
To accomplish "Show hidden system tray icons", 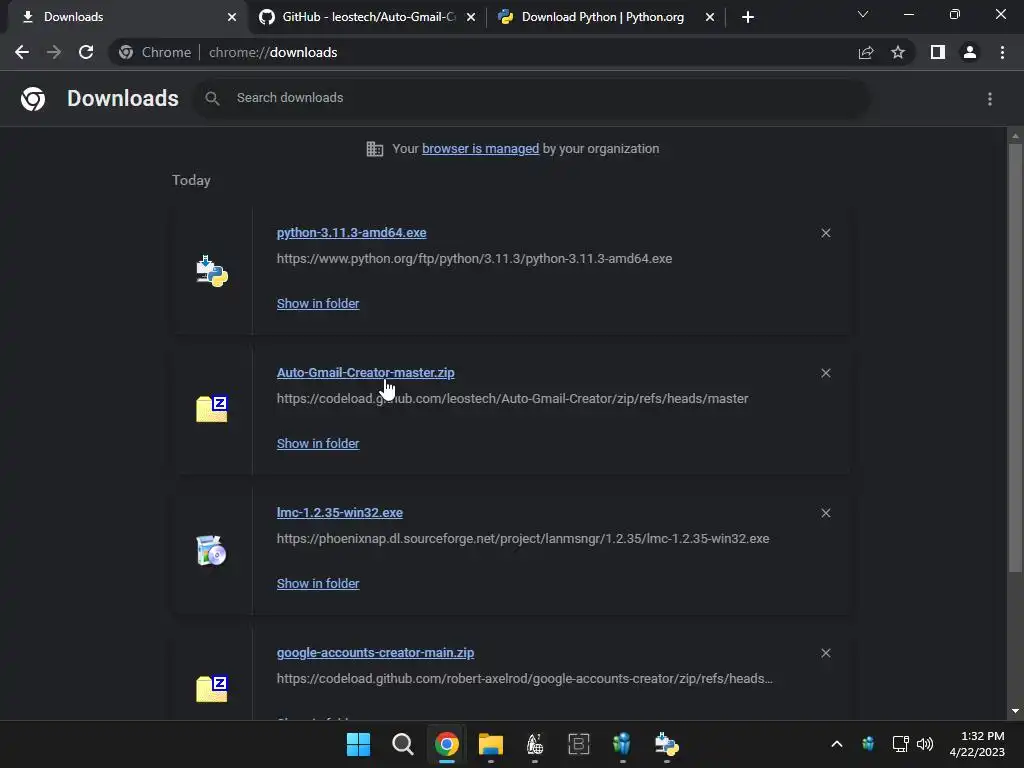I will (837, 744).
